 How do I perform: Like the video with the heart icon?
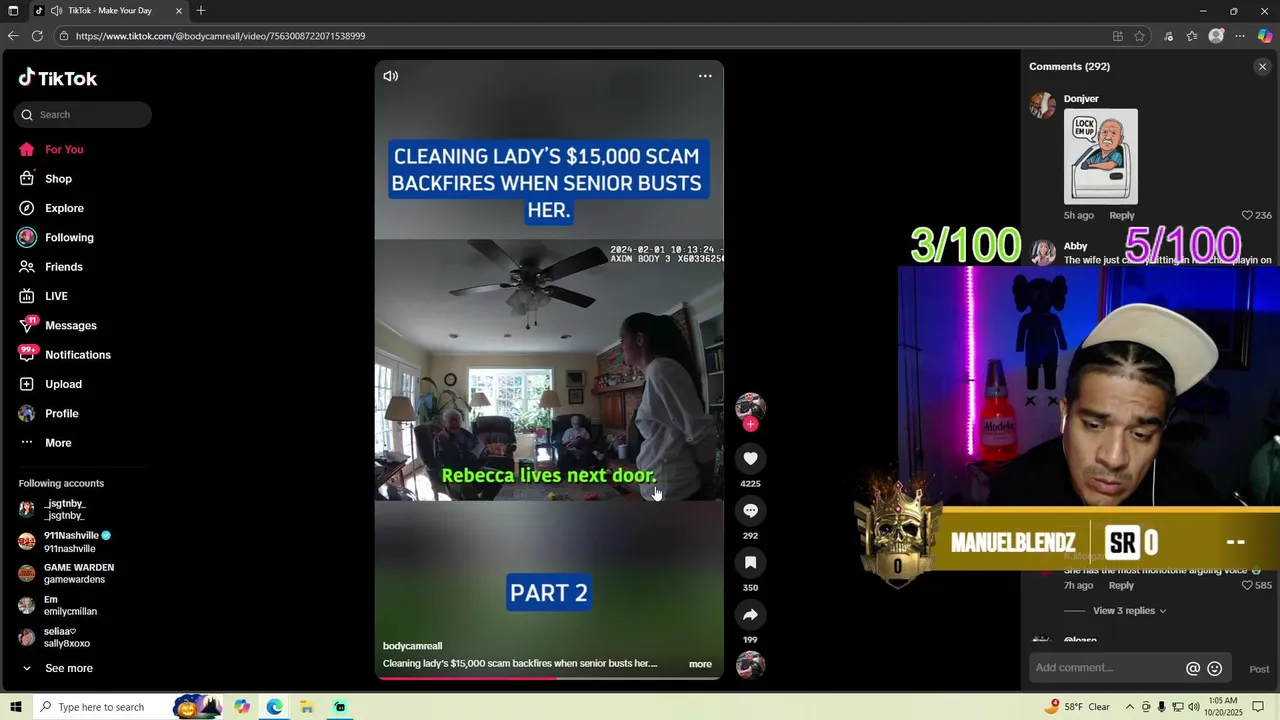point(750,458)
